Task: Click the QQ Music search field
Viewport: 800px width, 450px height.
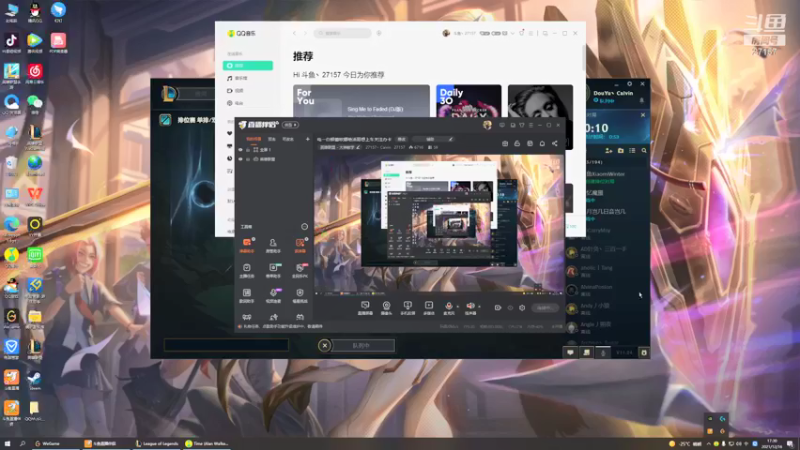Action: pyautogui.click(x=342, y=33)
